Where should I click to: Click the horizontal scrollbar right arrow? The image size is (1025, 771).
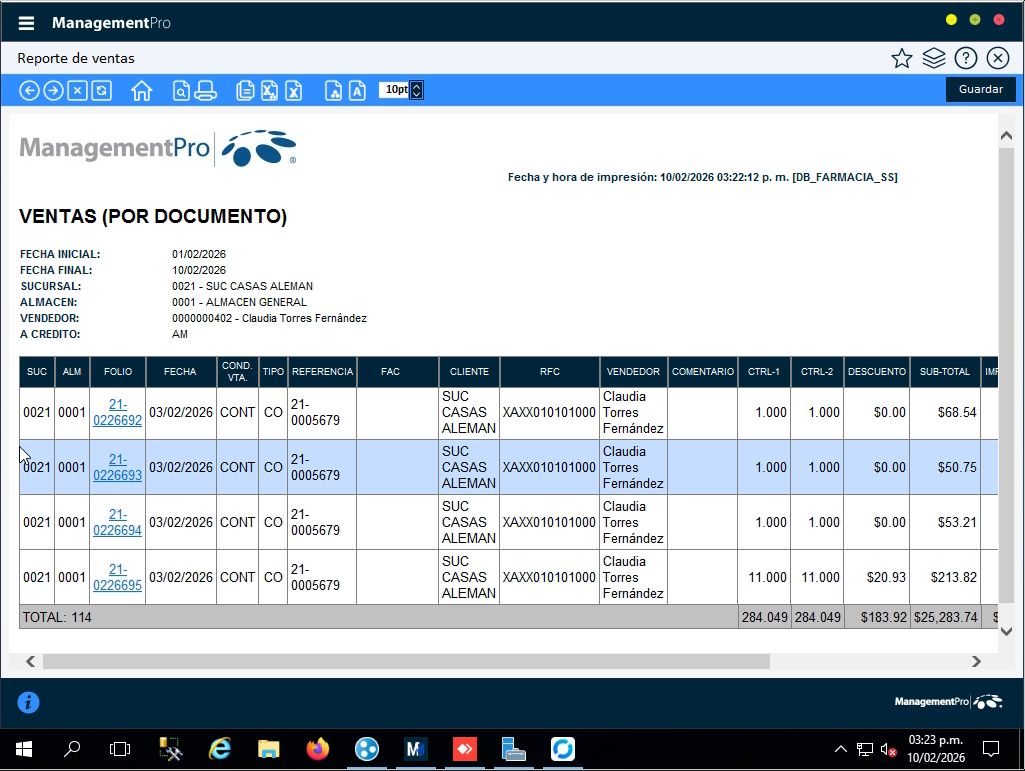click(977, 661)
